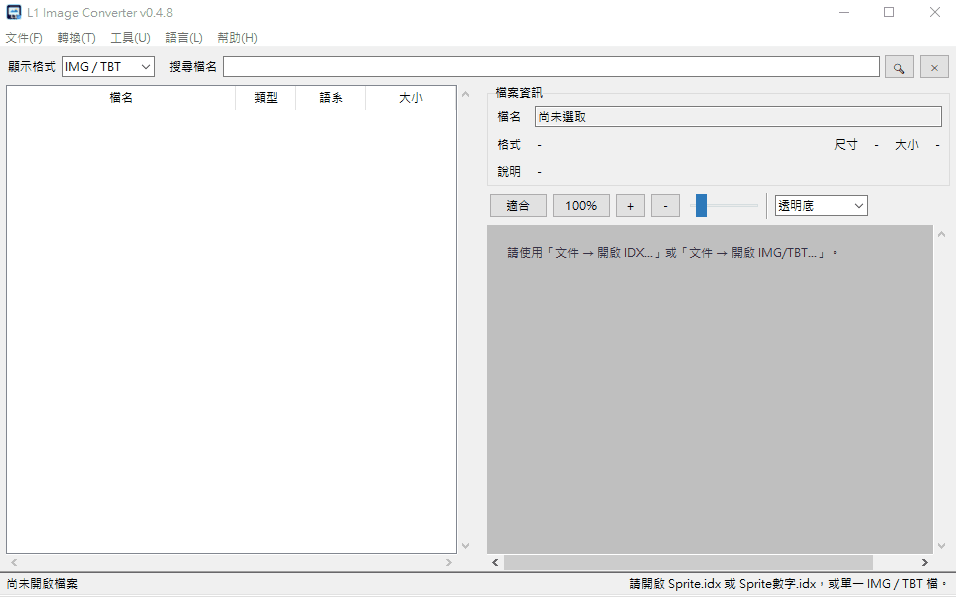Sort the list by 類型 column header

tap(266, 98)
